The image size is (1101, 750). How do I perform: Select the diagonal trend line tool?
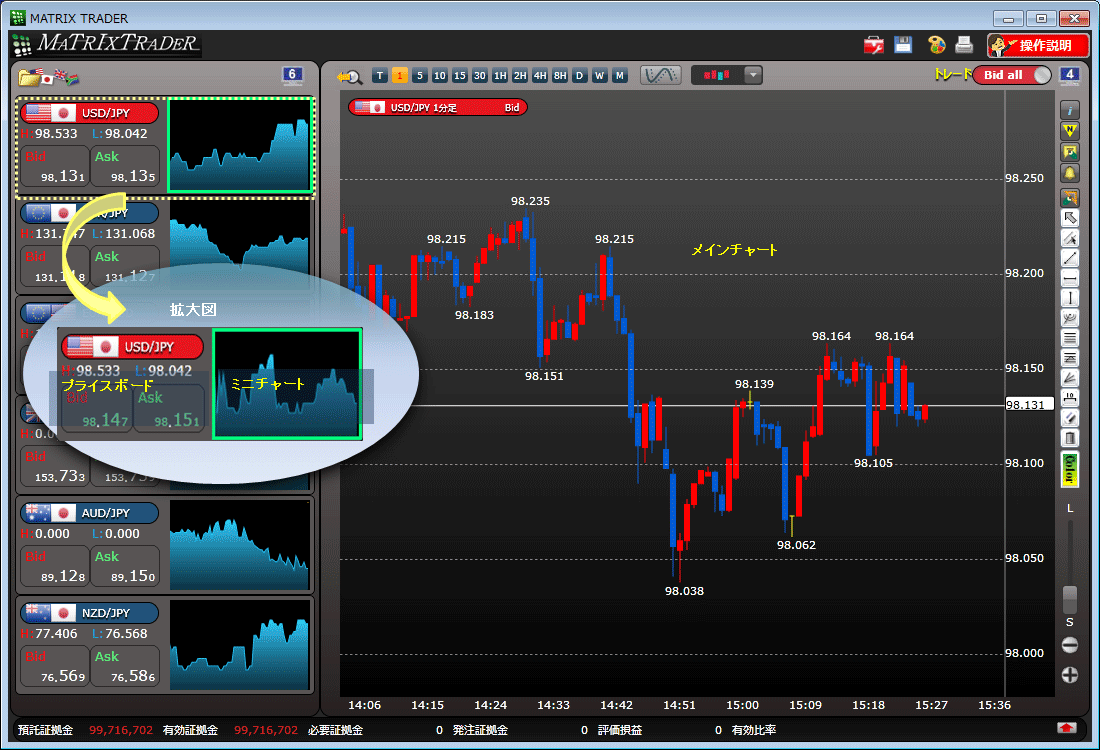(x=1069, y=258)
